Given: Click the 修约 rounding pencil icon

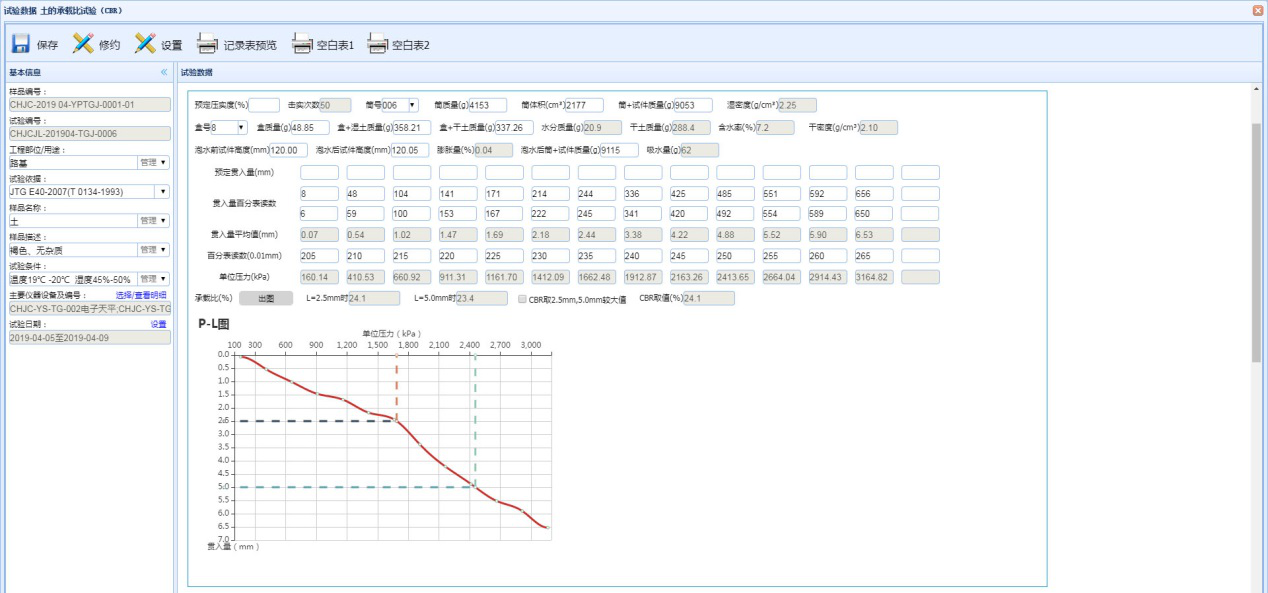Looking at the screenshot, I should 84,44.
